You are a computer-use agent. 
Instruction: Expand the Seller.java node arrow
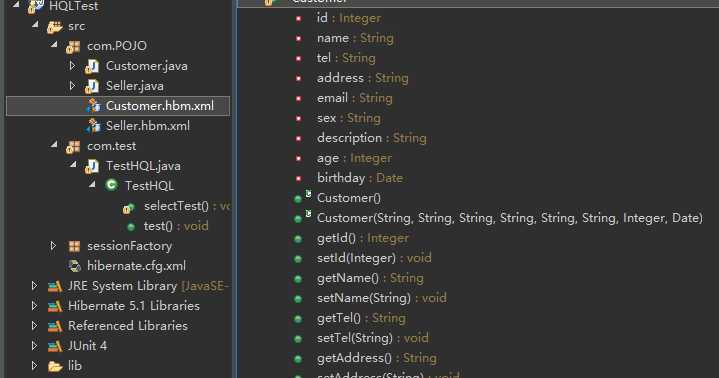pyautogui.click(x=72, y=85)
